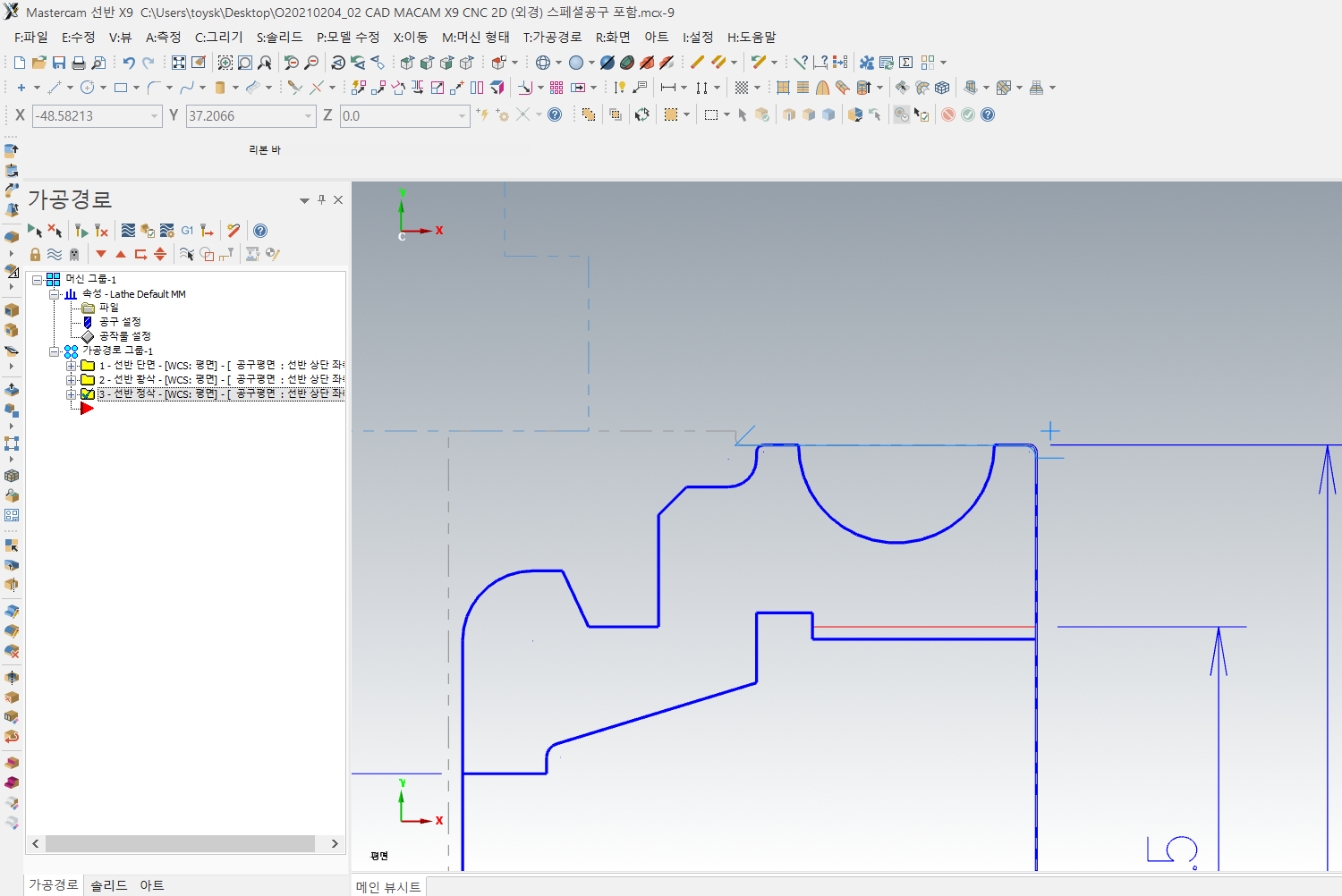1342x896 pixels.
Task: Open the I:설정 menu
Action: tap(698, 38)
